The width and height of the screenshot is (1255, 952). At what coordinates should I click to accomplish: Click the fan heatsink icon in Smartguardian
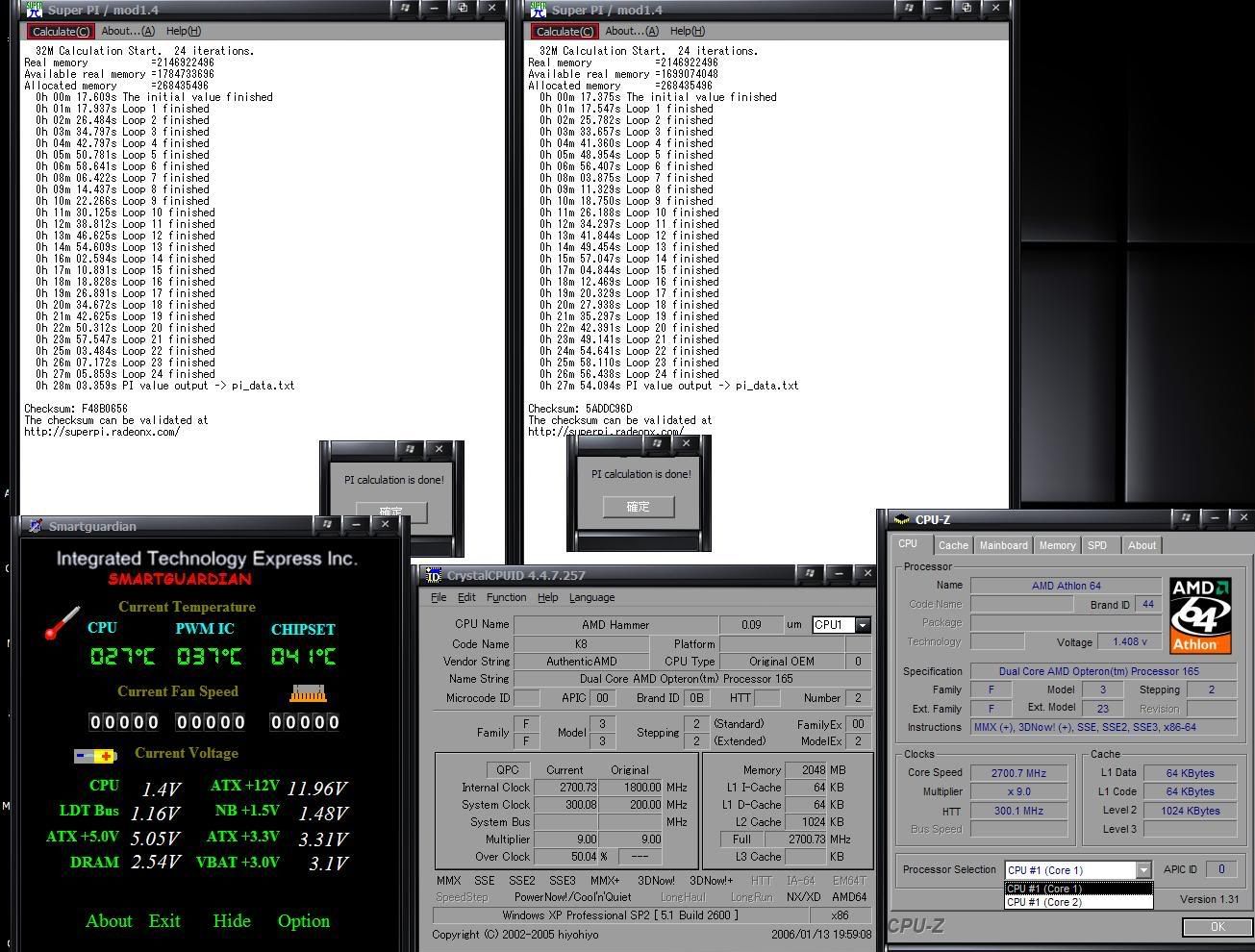point(308,693)
